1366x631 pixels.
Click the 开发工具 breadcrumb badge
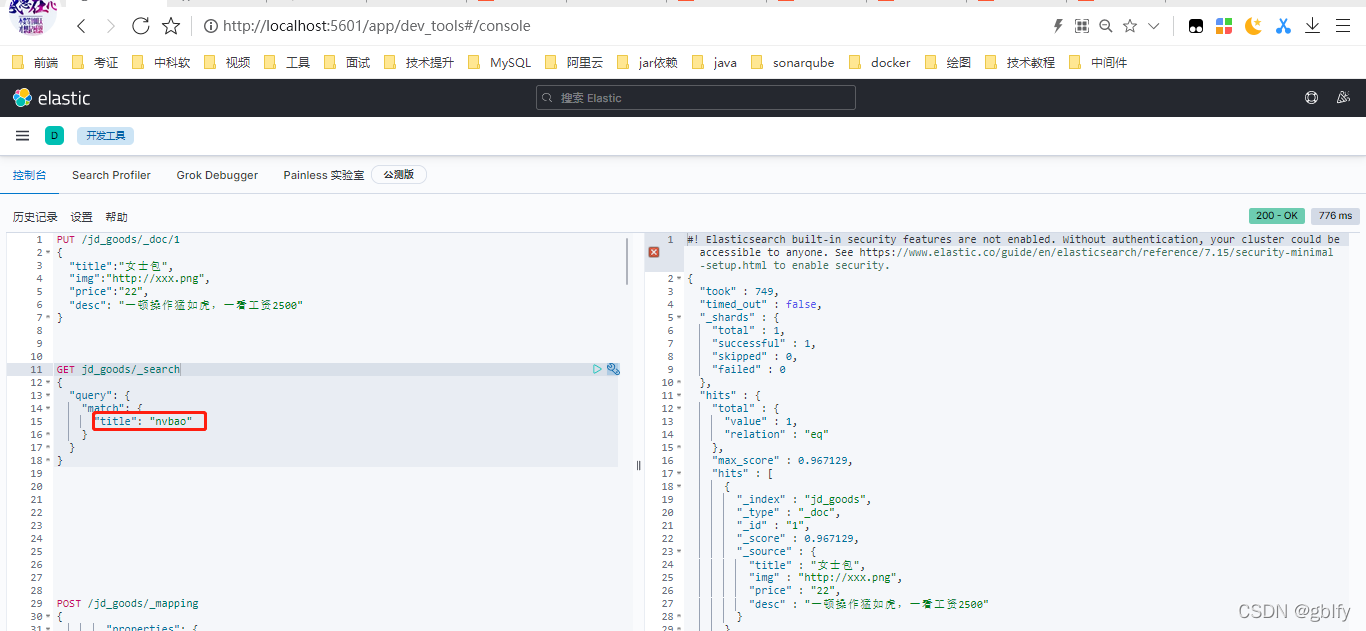coord(106,136)
